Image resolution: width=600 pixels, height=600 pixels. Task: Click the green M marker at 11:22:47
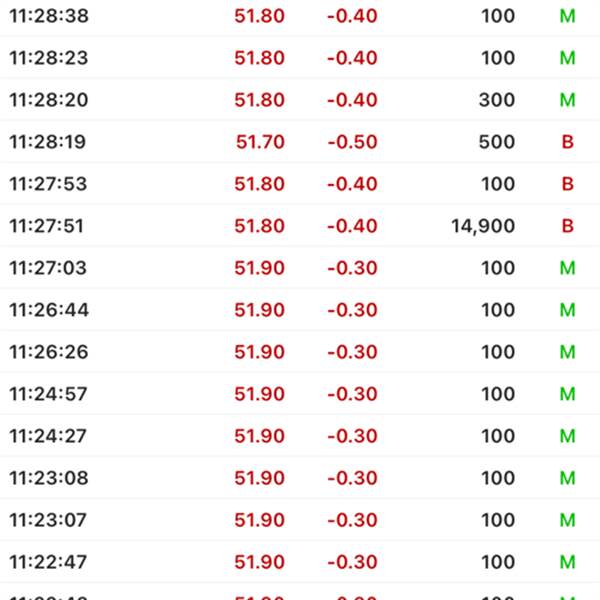tap(567, 562)
